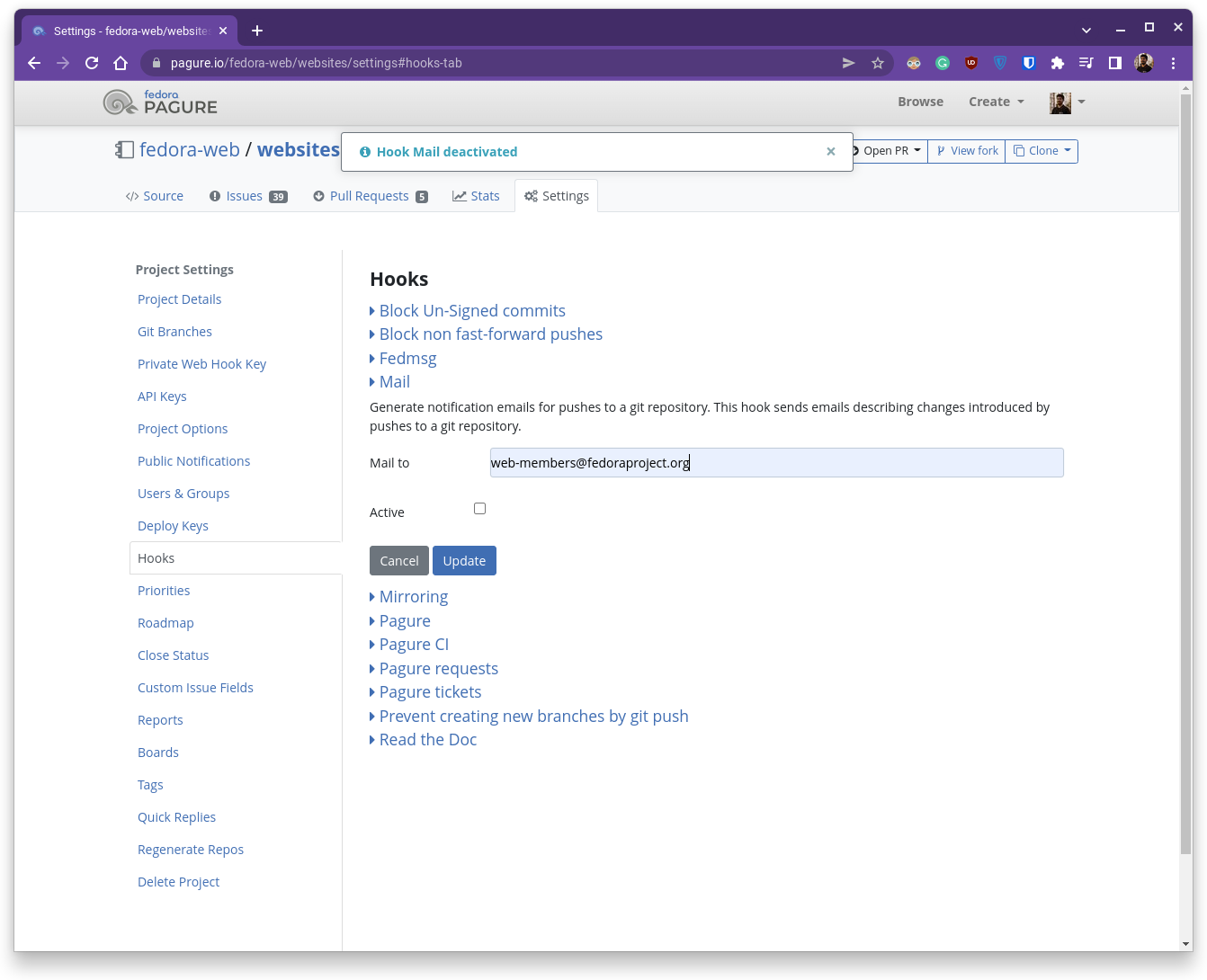Image resolution: width=1207 pixels, height=980 pixels.
Task: Switch to the Issues tab
Action: pyautogui.click(x=248, y=196)
